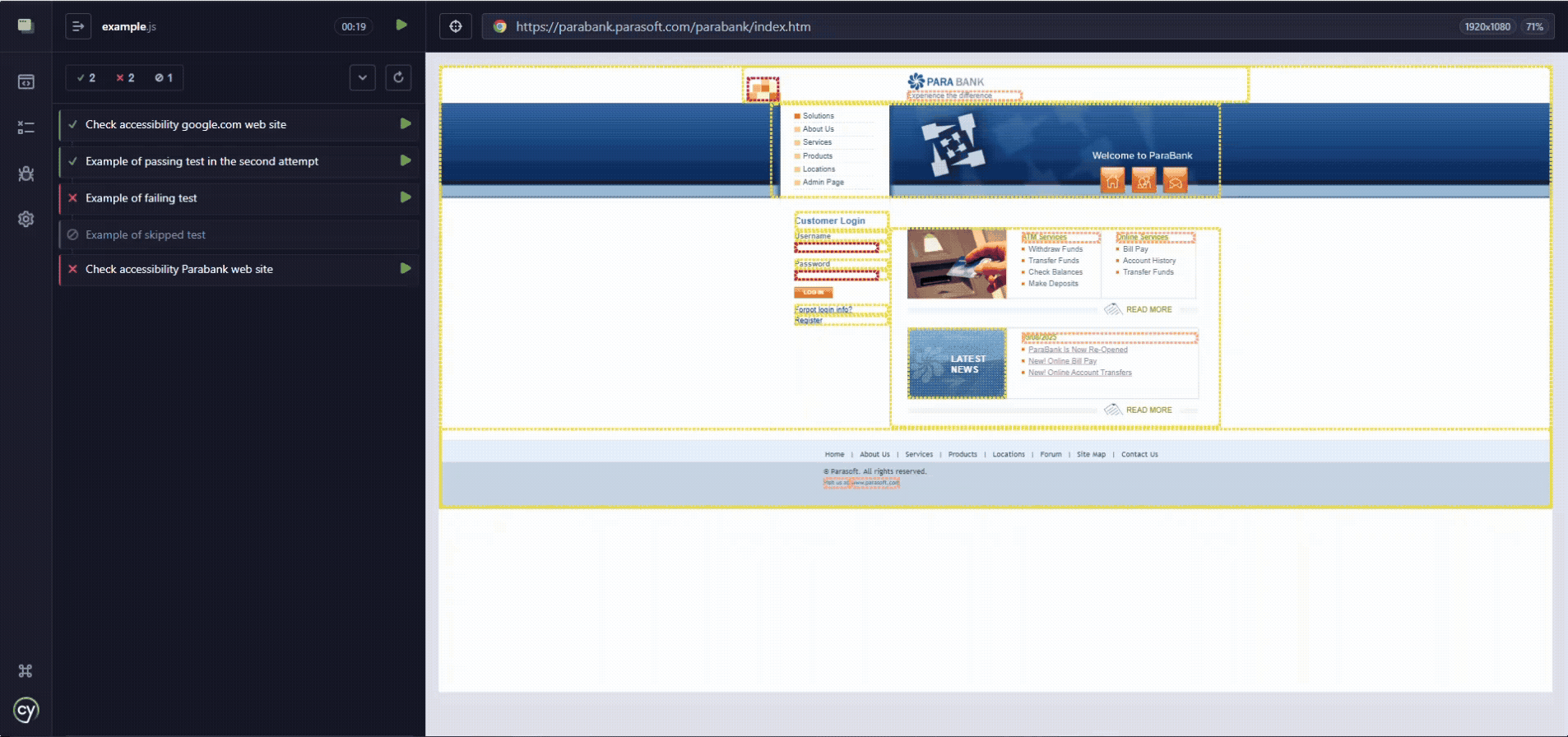Open the Runs list in sidebar
Screen dimensions: 1568x737
pyautogui.click(x=26, y=127)
